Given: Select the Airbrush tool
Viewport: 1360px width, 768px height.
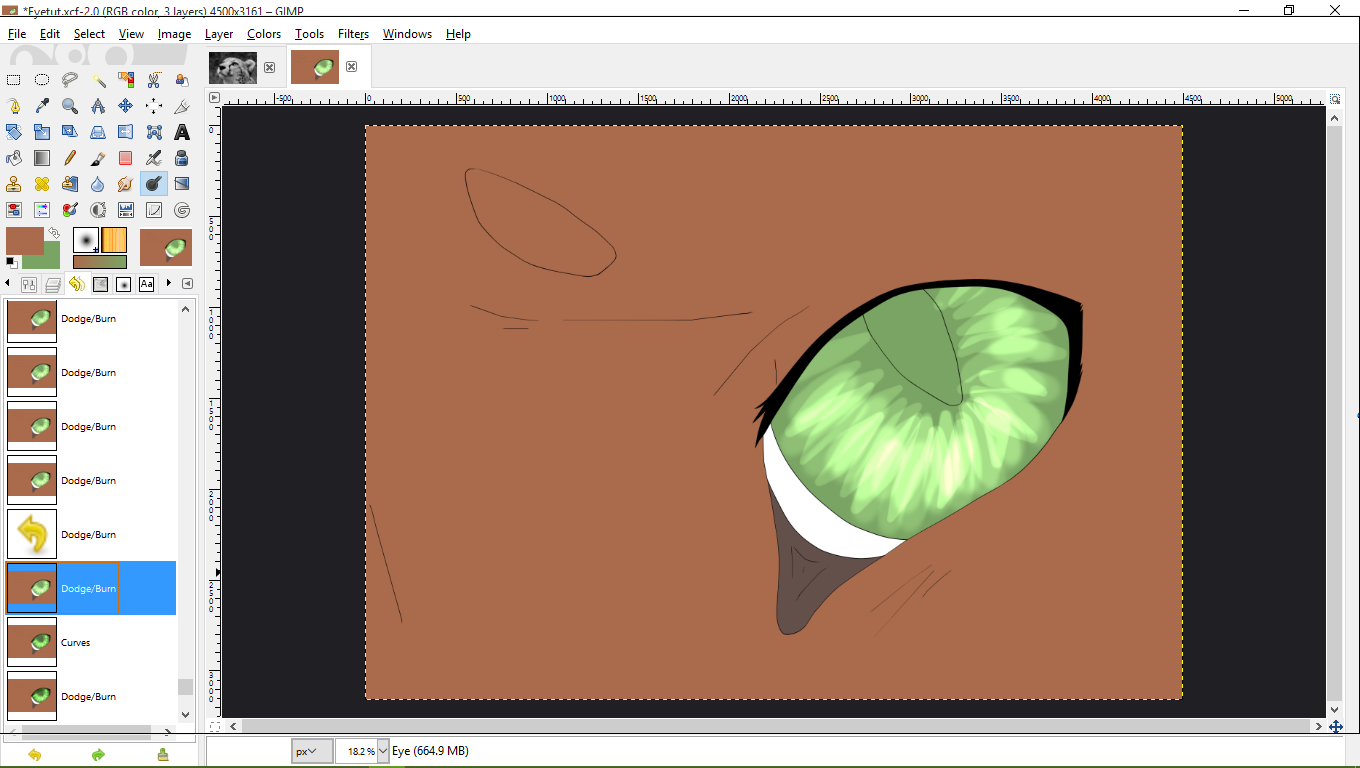Looking at the screenshot, I should pyautogui.click(x=154, y=158).
